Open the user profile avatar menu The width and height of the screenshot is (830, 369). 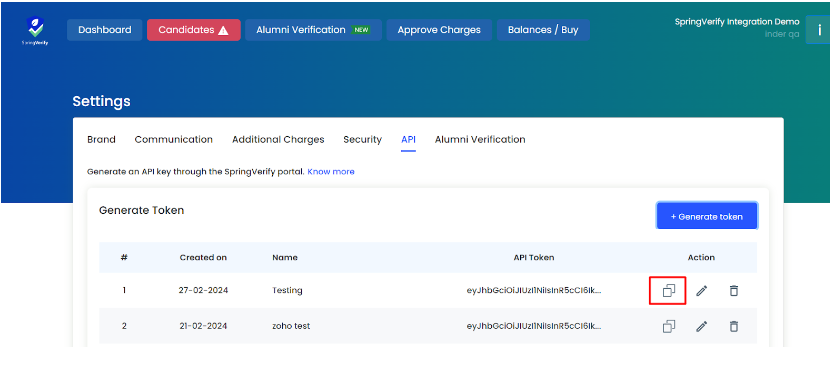tap(818, 30)
